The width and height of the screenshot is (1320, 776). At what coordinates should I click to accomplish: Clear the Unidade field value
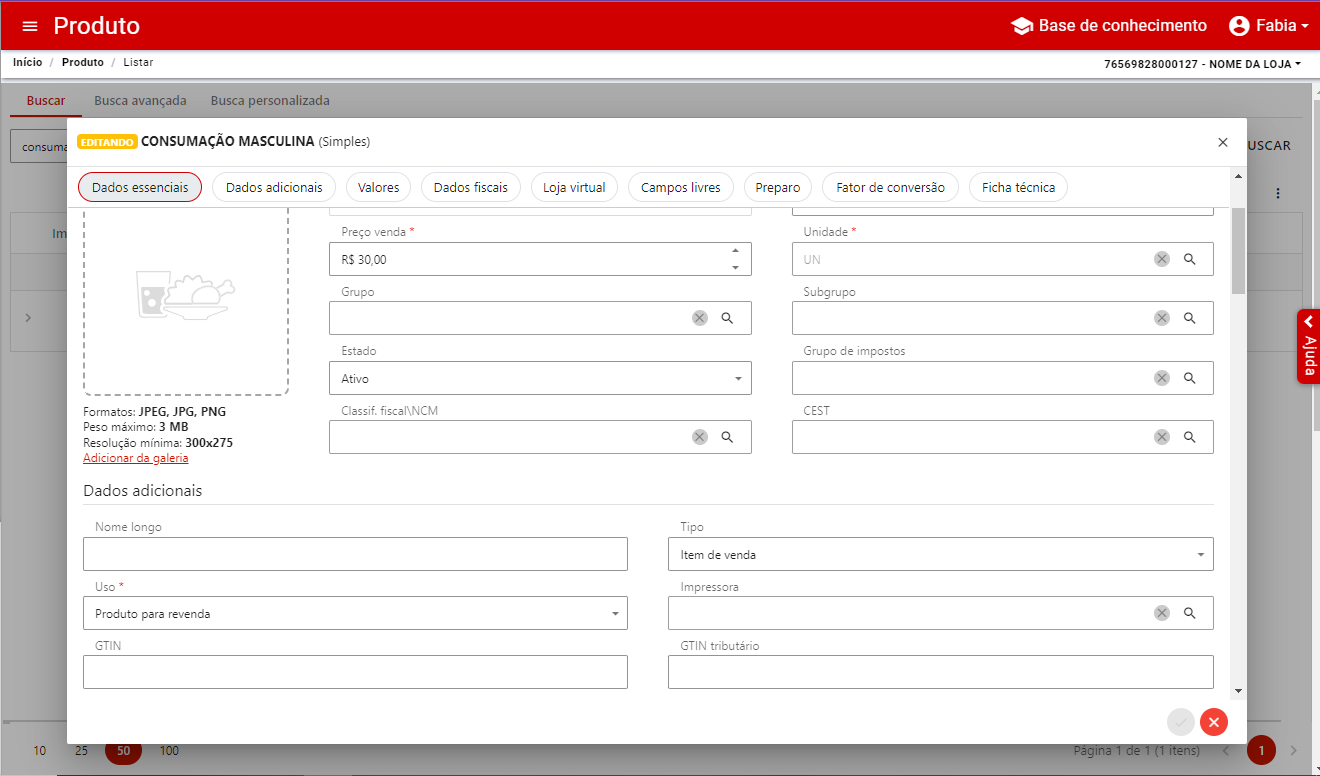[1161, 259]
